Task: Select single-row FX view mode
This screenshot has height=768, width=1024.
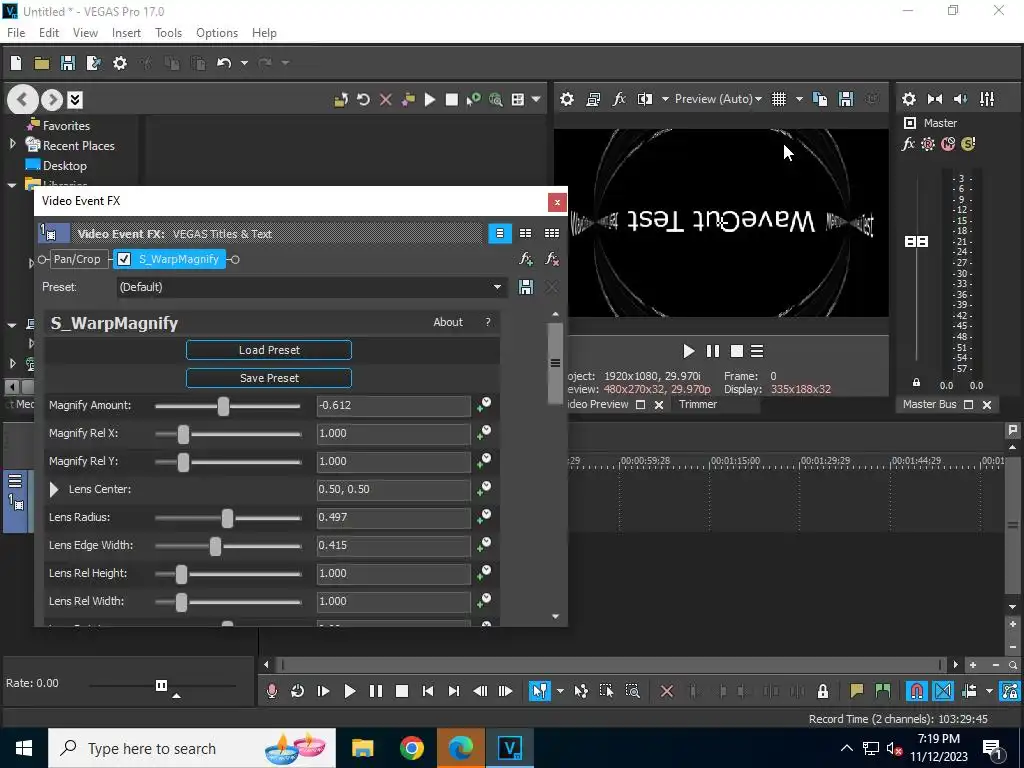Action: [x=500, y=233]
